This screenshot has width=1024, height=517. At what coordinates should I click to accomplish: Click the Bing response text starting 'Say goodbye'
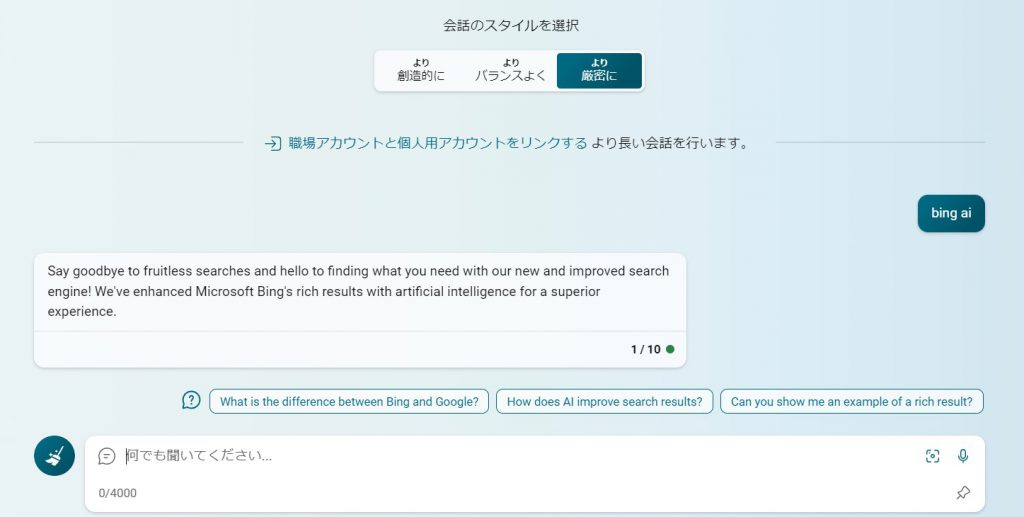pyautogui.click(x=358, y=291)
